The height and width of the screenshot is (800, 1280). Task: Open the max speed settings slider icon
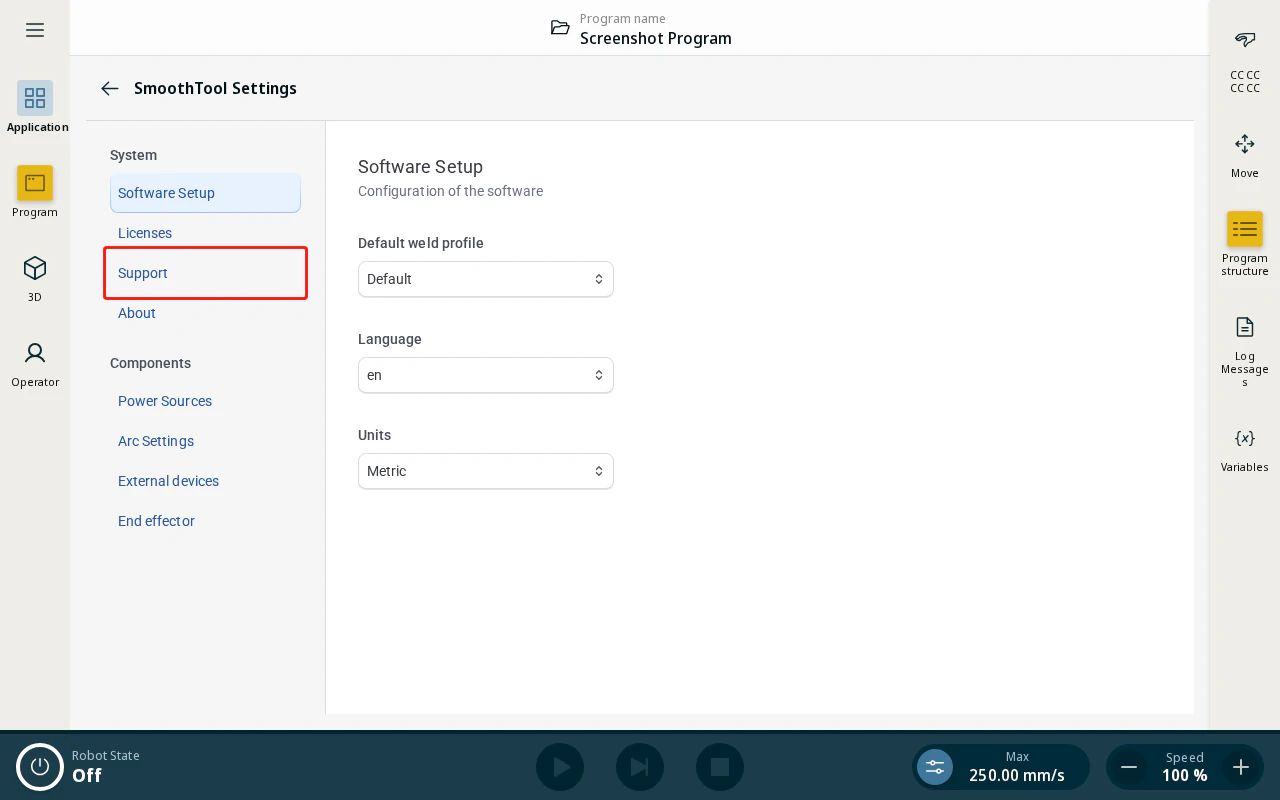935,767
